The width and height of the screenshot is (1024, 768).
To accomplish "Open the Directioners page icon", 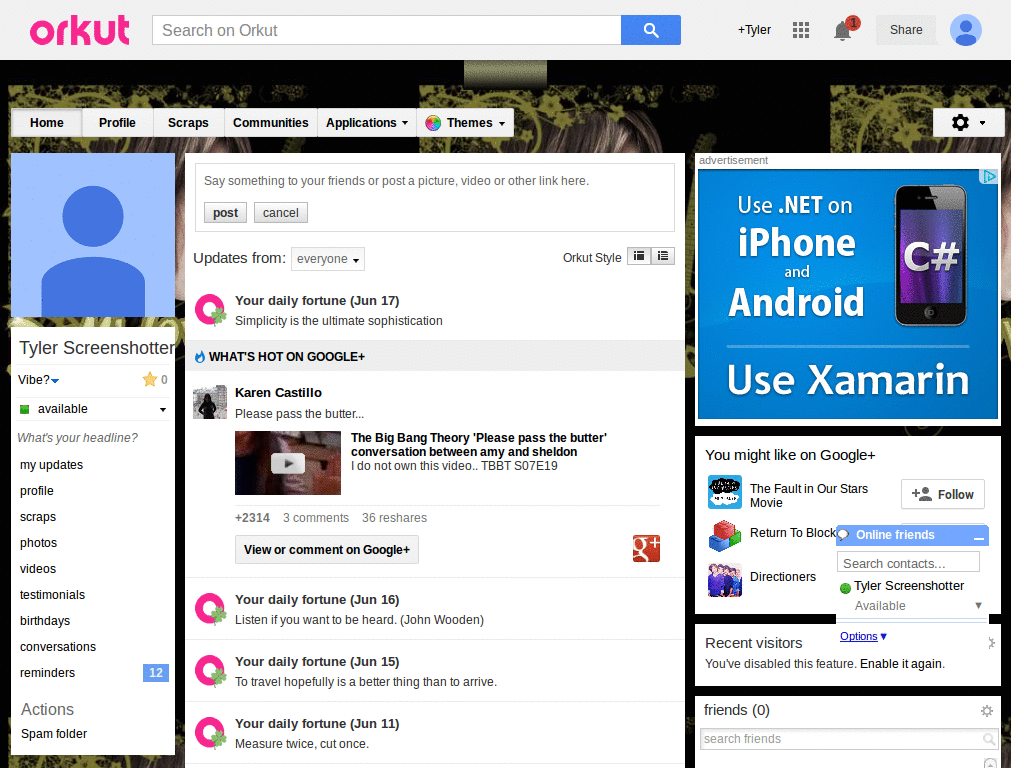I will pos(725,580).
